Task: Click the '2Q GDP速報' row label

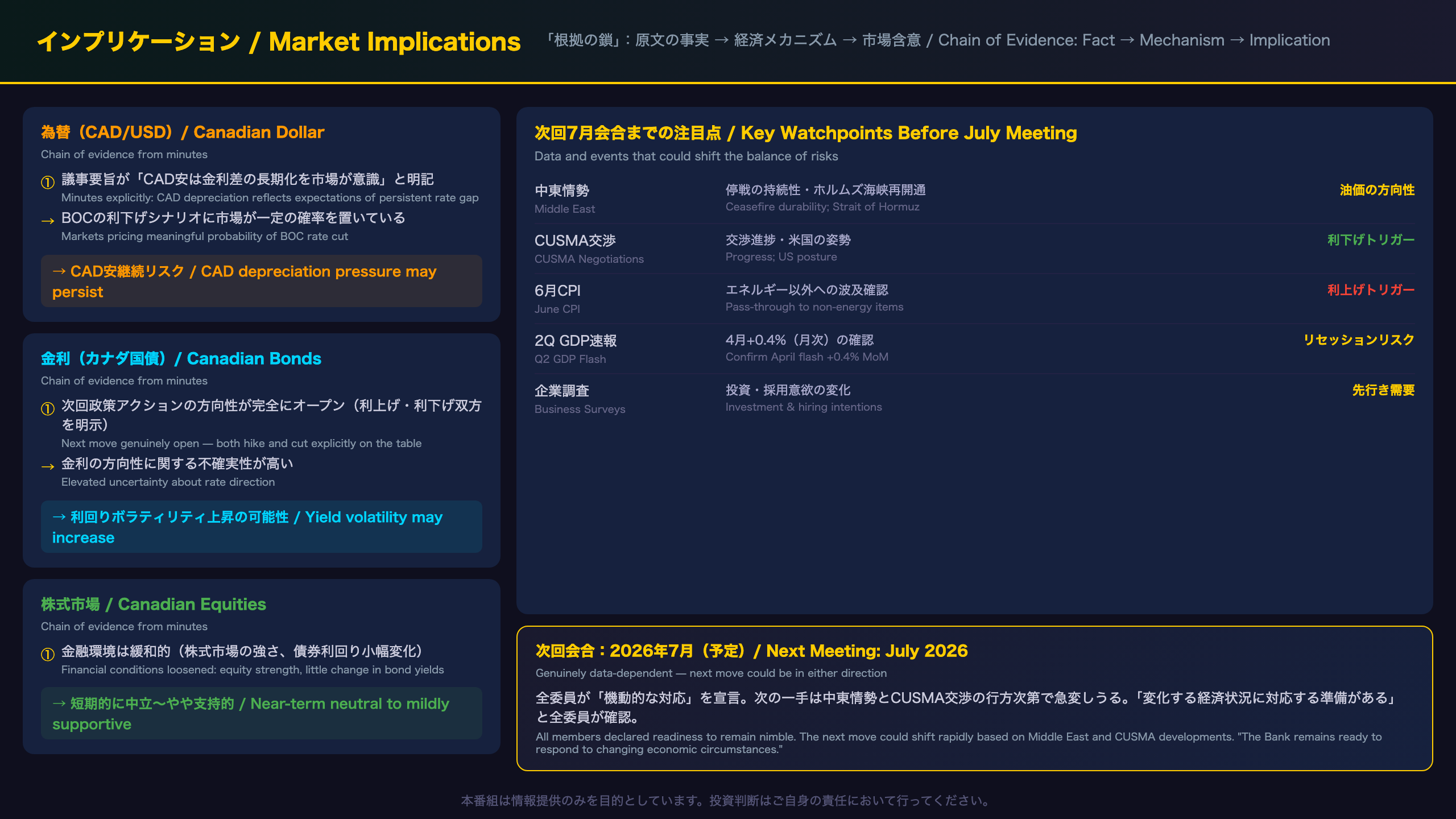Action: (576, 341)
